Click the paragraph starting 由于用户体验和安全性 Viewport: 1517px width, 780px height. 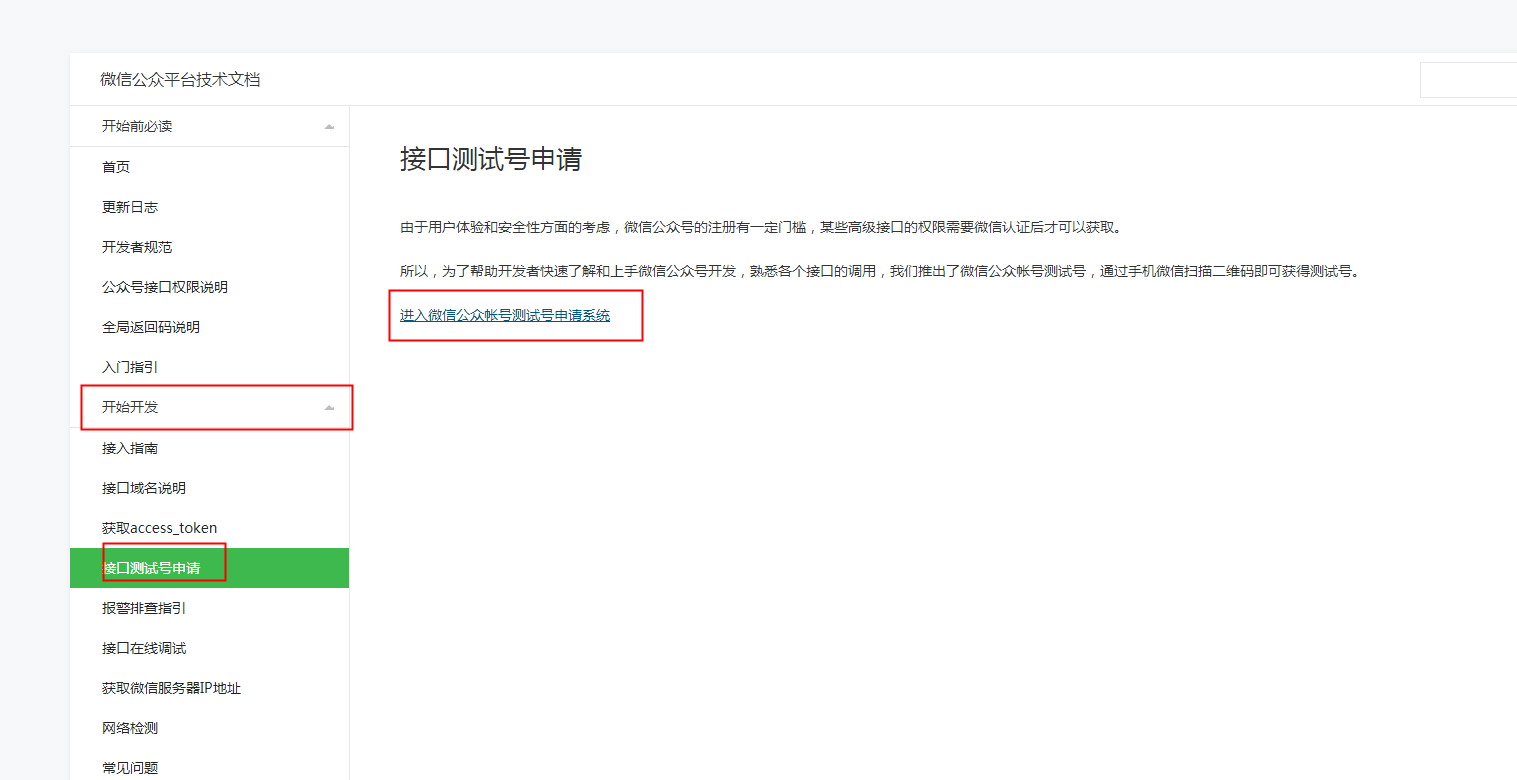pos(763,227)
